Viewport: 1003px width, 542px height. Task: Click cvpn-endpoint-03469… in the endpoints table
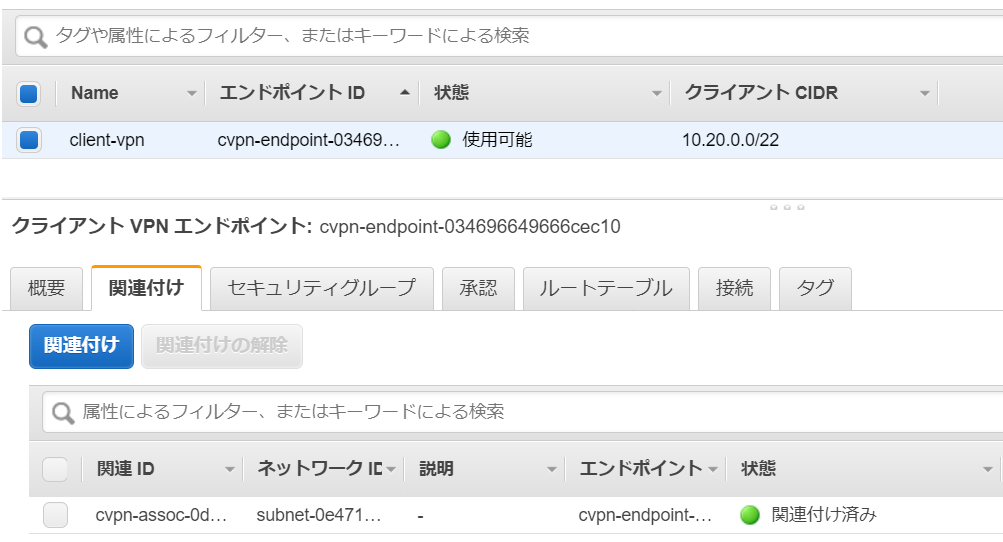tap(308, 140)
